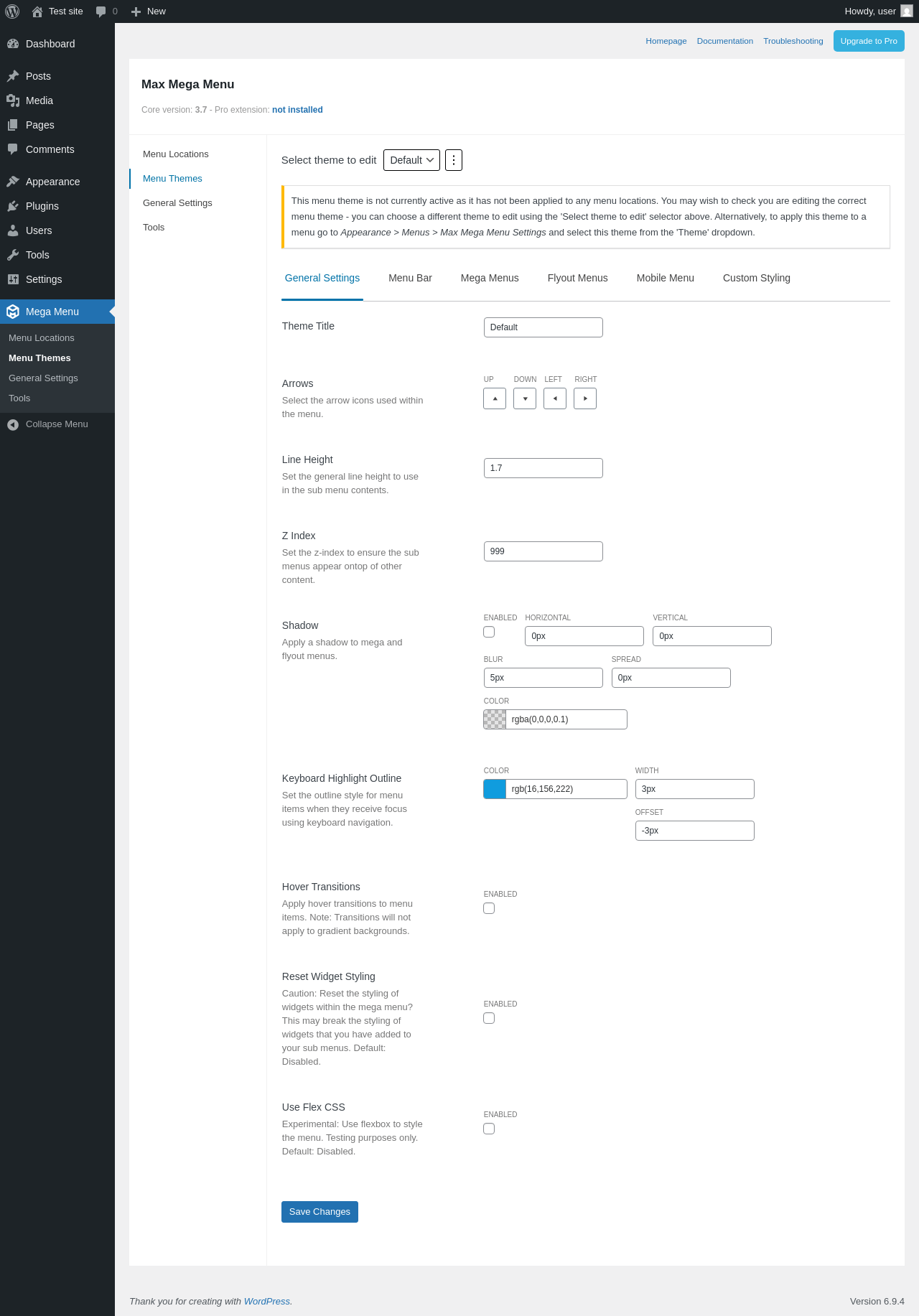
Task: Focus the shadow Horizontal field
Action: (584, 636)
